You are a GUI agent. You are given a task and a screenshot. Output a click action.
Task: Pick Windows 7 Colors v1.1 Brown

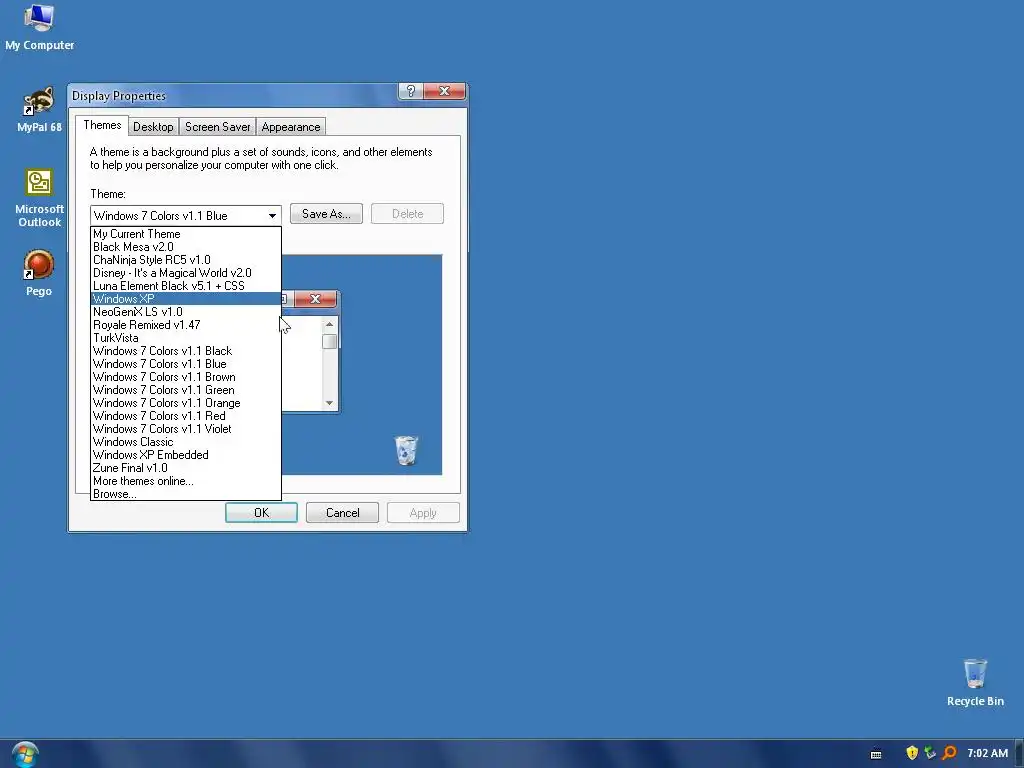tap(185, 377)
